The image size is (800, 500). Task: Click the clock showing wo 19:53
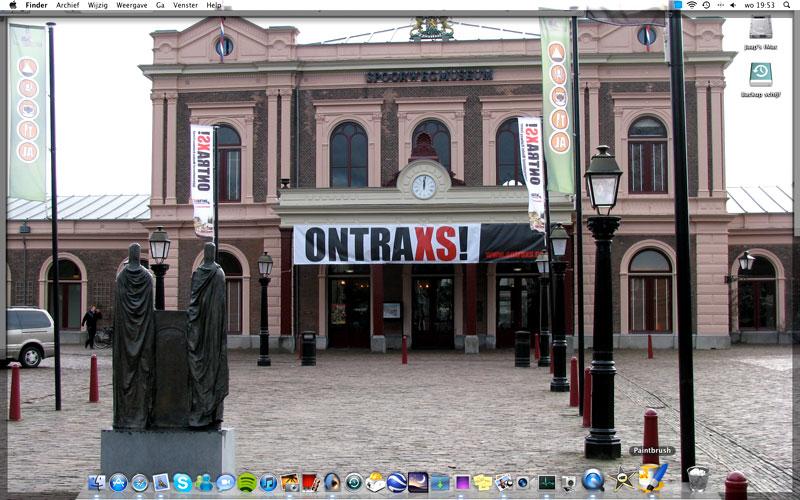pos(760,5)
